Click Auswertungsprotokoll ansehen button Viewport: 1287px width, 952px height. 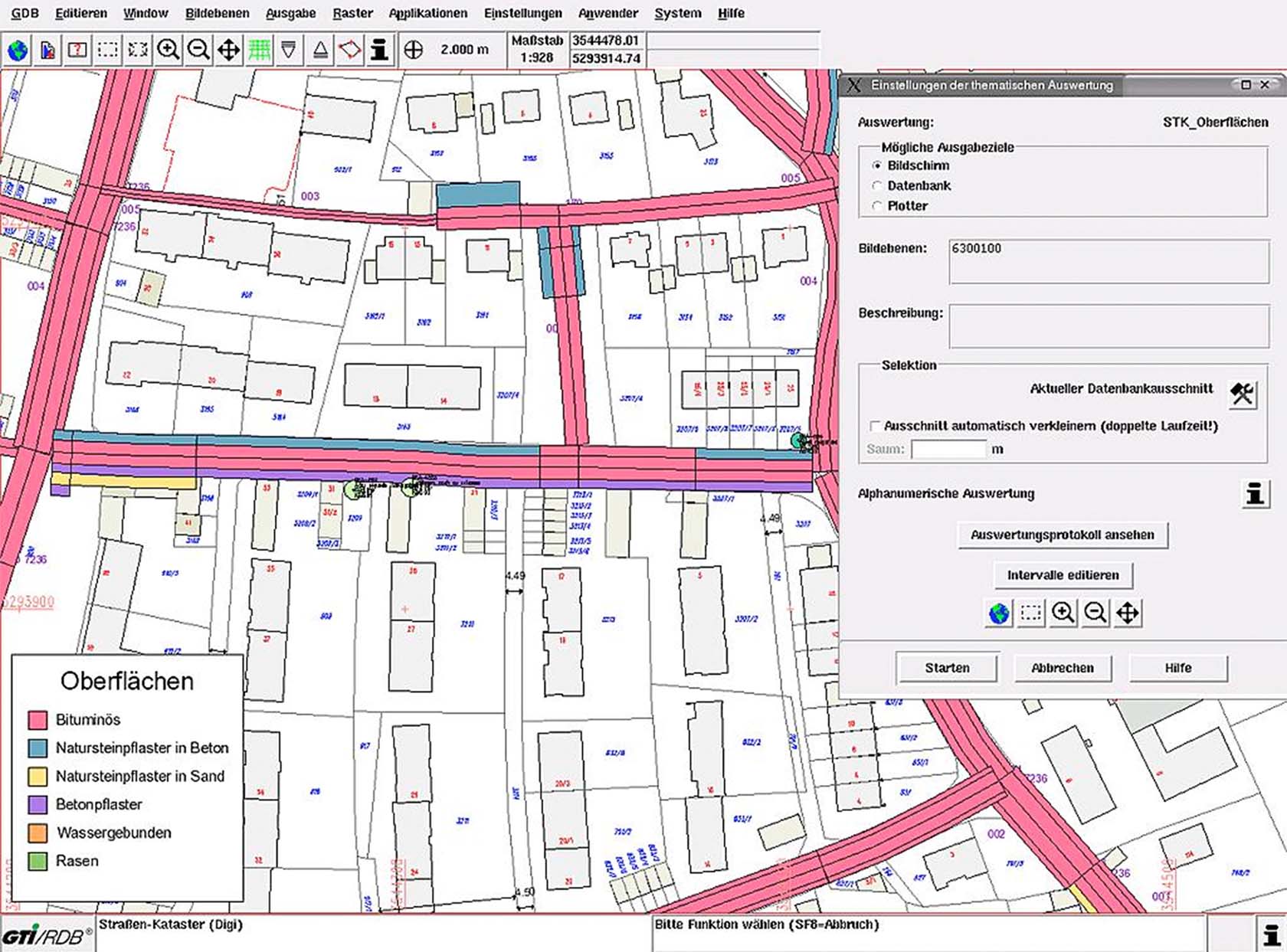coord(1062,535)
